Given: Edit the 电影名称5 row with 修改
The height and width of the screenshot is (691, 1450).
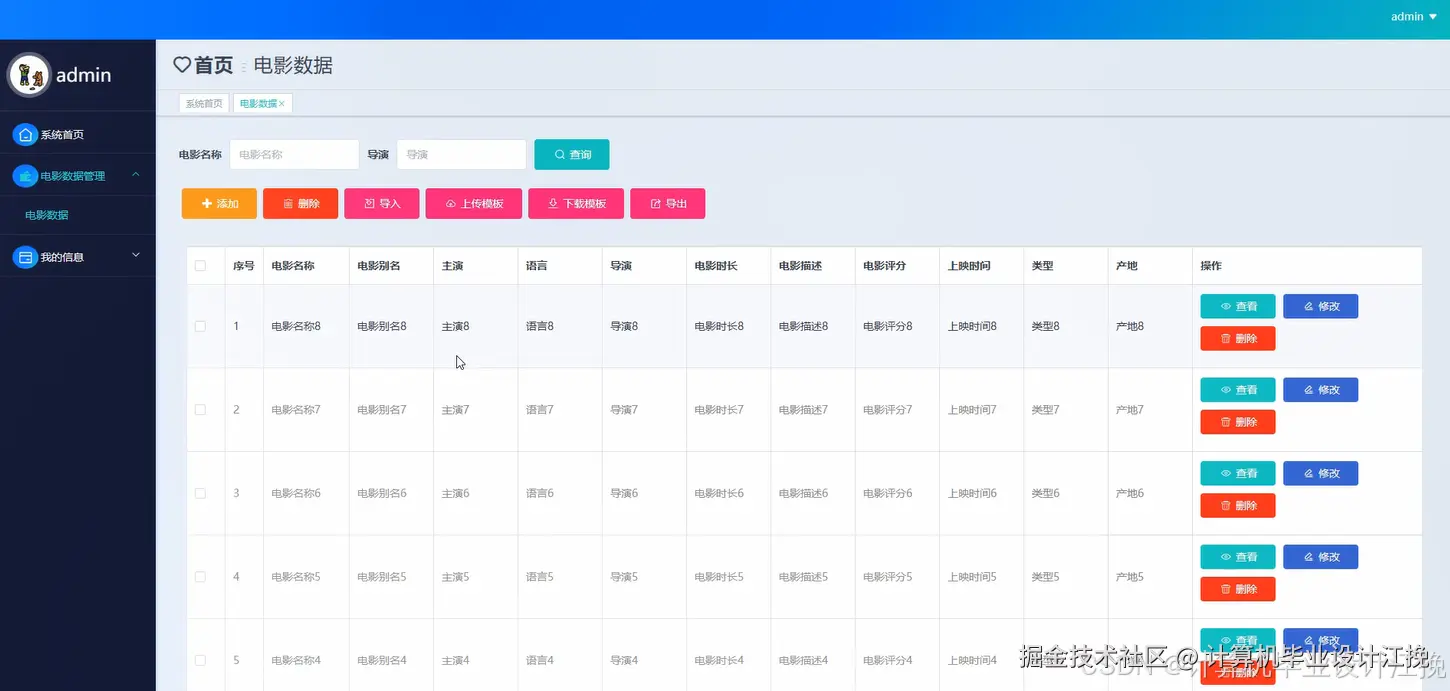Looking at the screenshot, I should click(x=1320, y=557).
